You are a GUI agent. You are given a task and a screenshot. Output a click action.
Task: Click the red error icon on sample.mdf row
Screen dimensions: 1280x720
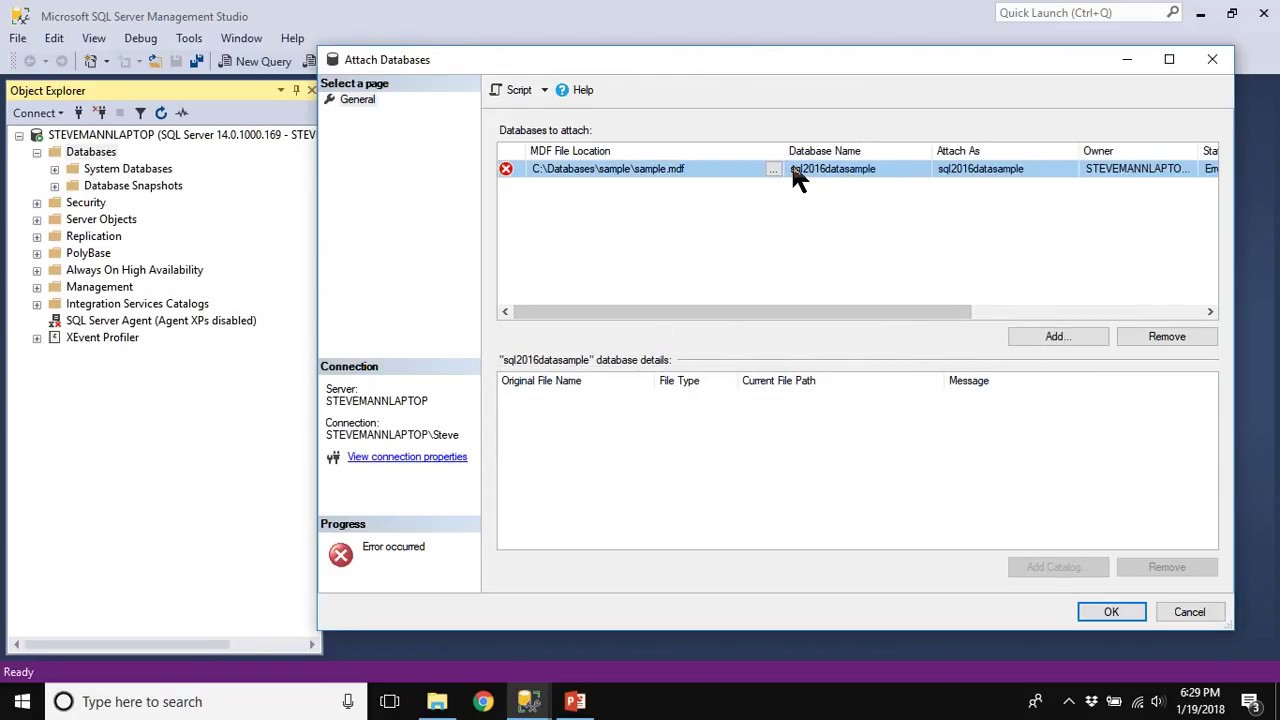tap(506, 169)
